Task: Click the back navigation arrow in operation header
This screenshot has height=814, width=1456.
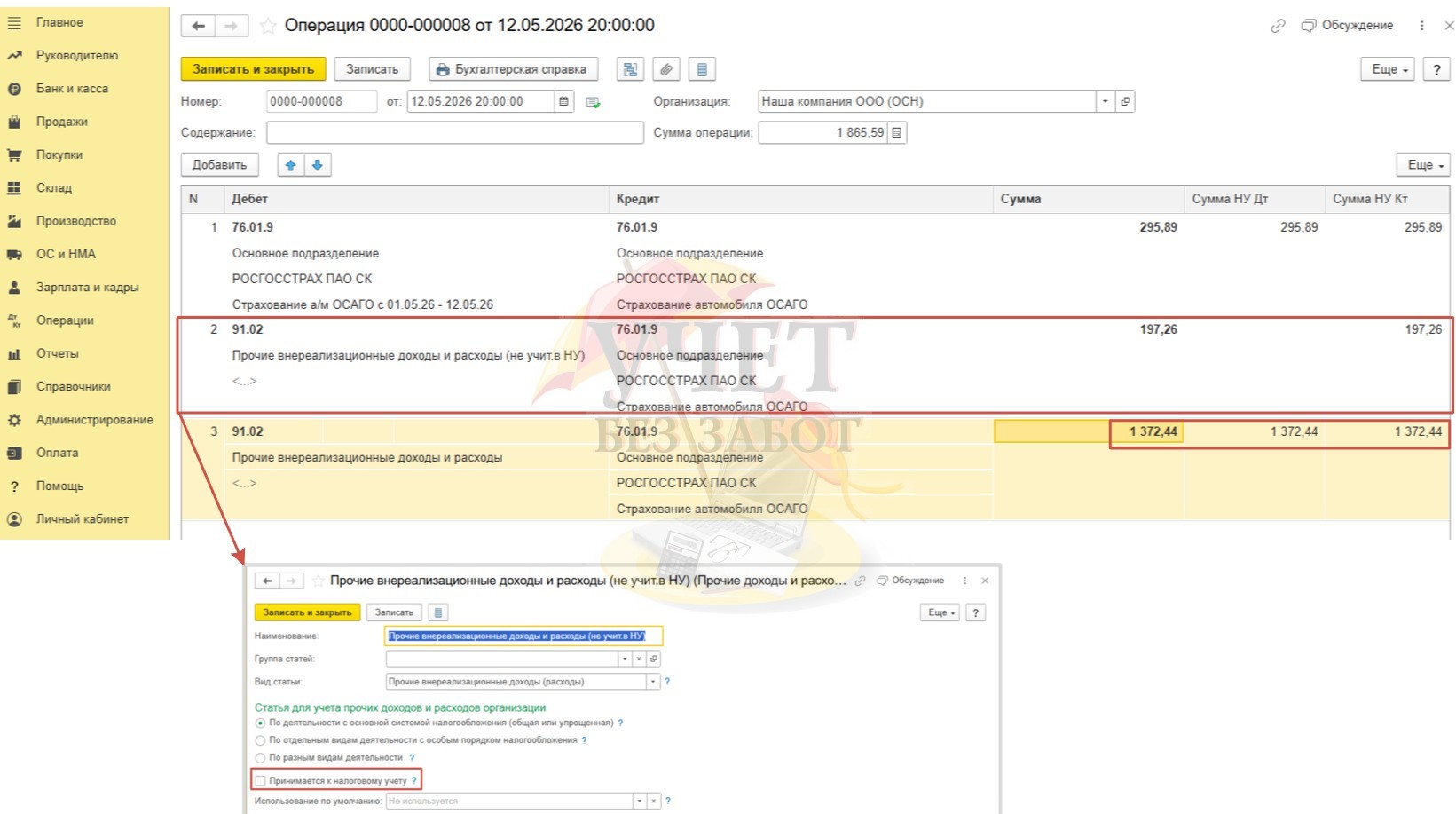Action: [x=198, y=26]
